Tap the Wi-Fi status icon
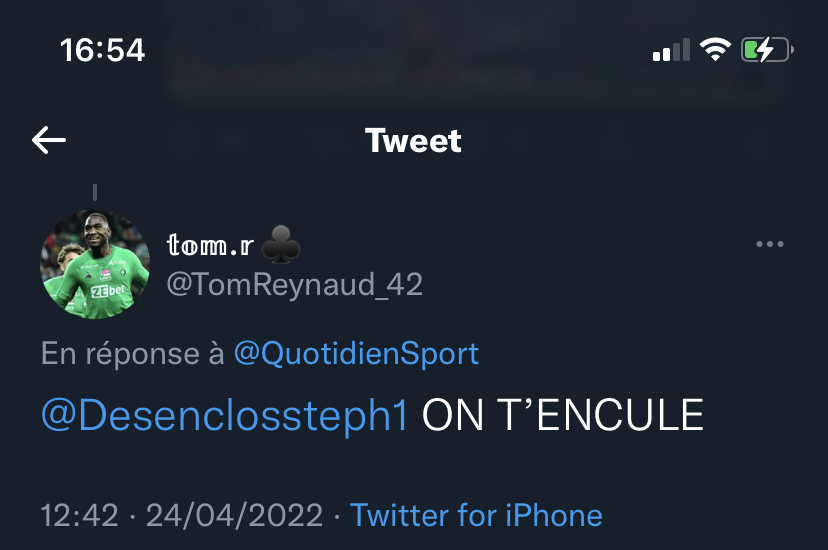The width and height of the screenshot is (828, 550). tap(715, 50)
